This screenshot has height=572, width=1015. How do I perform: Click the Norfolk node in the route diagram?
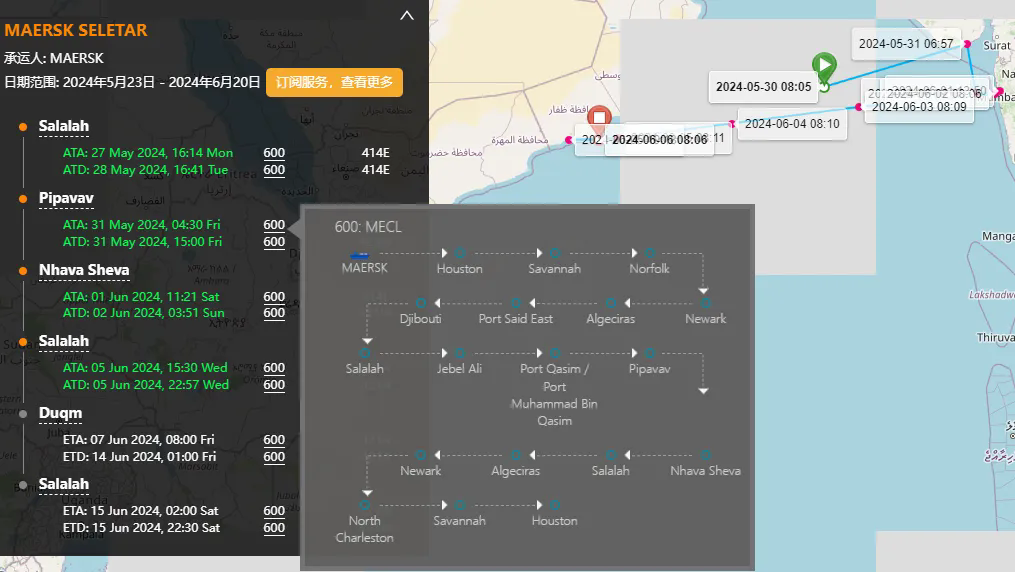point(649,253)
